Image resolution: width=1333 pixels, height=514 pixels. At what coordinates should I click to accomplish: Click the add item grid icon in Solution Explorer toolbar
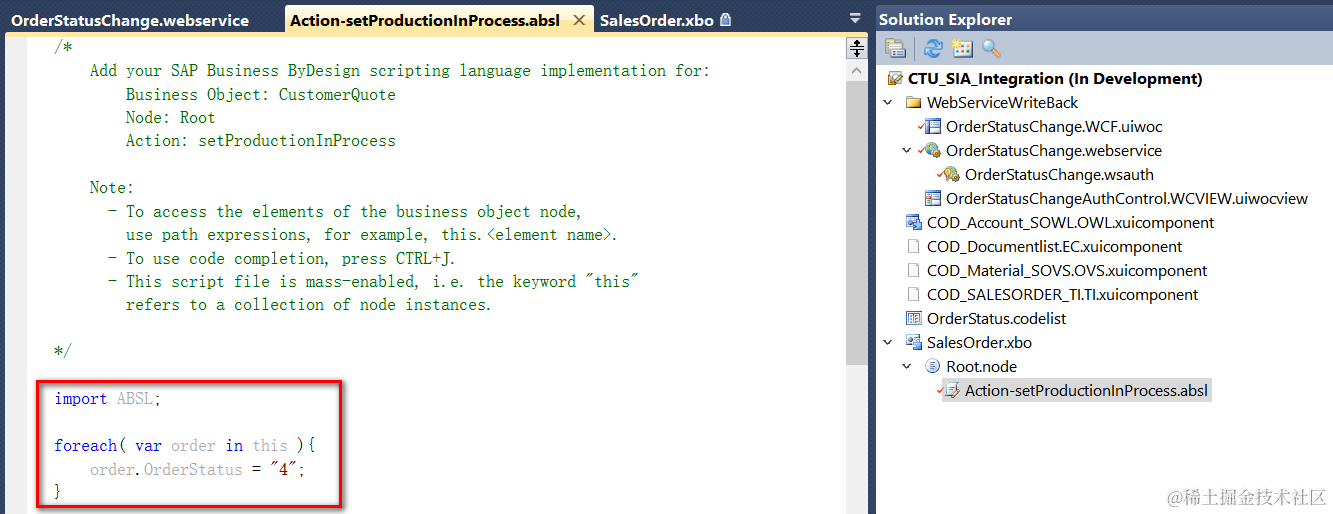click(x=962, y=48)
